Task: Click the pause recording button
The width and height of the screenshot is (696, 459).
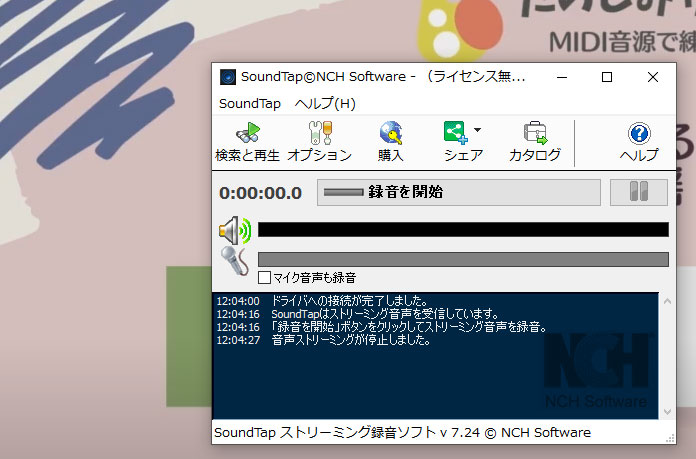Action: point(639,192)
